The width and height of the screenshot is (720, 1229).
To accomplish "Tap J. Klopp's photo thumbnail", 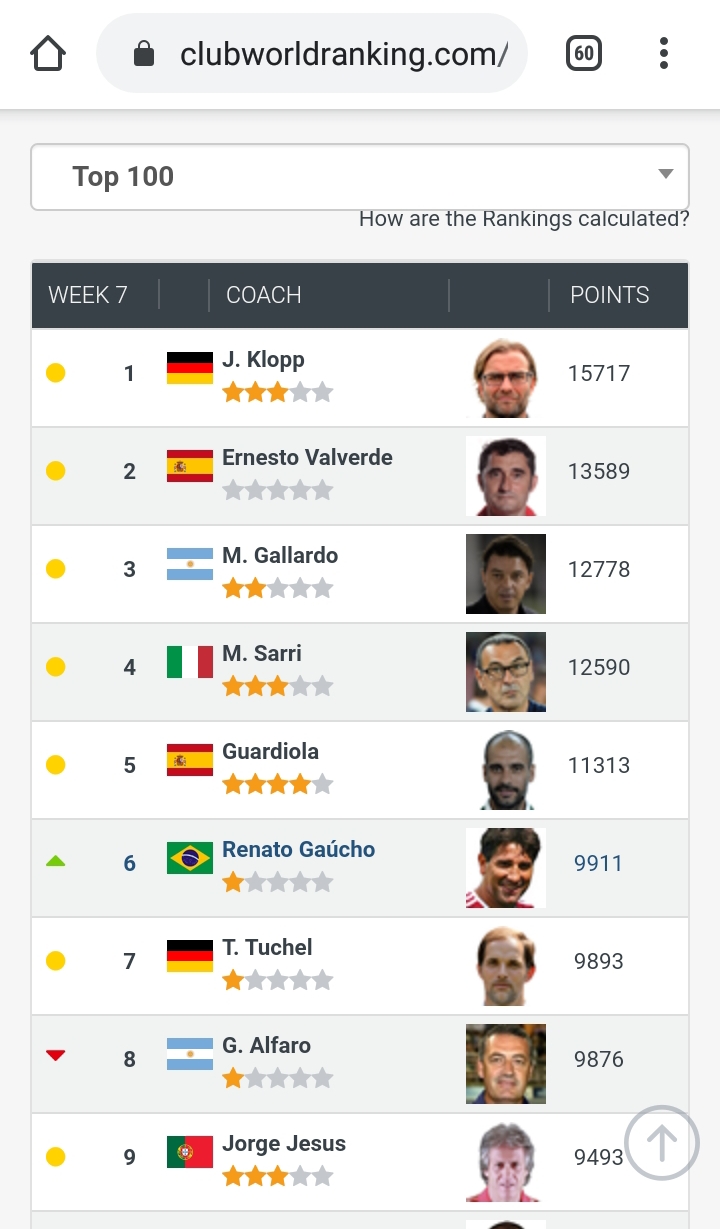I will pos(506,378).
